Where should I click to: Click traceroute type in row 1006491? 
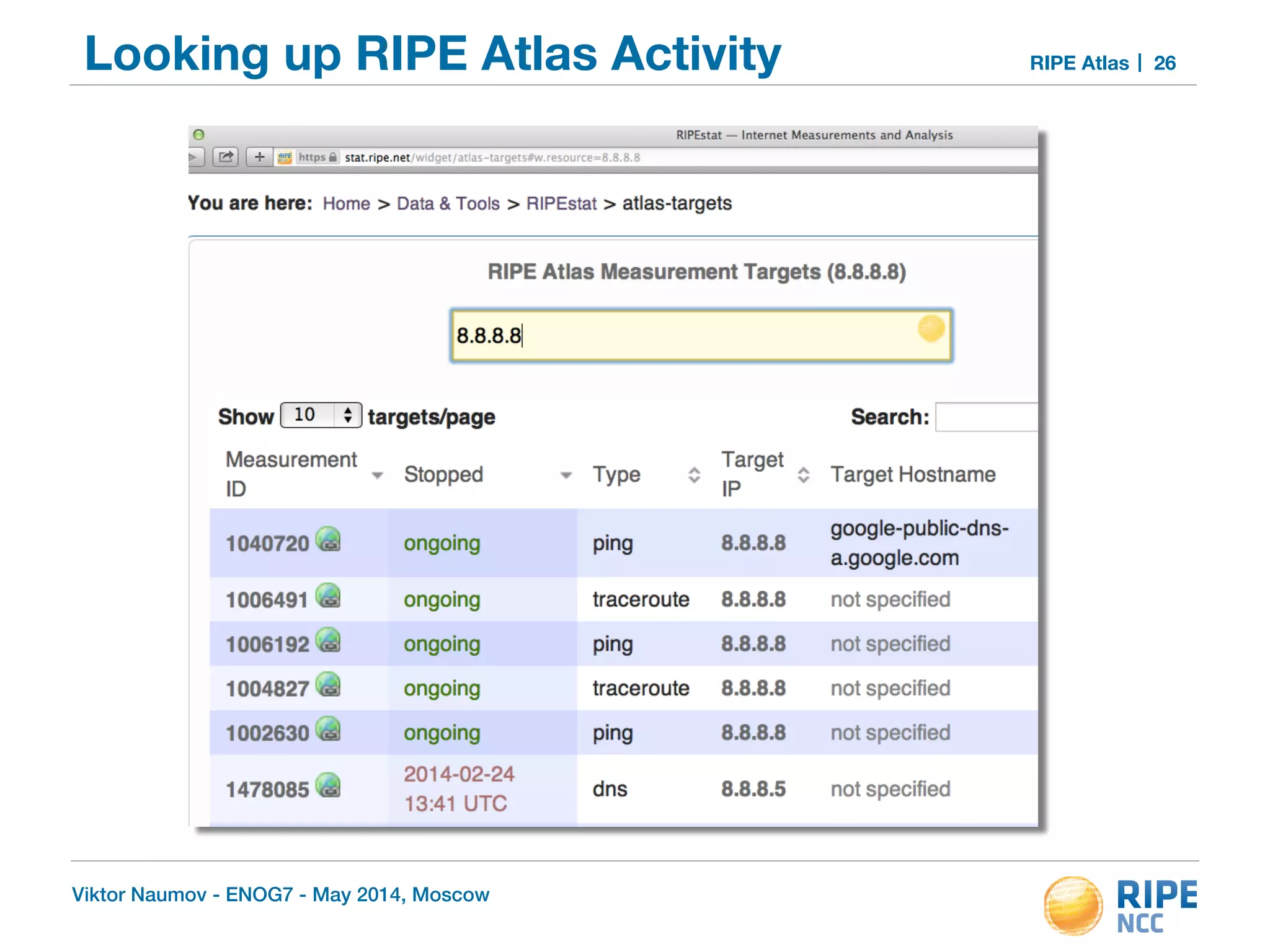click(641, 600)
